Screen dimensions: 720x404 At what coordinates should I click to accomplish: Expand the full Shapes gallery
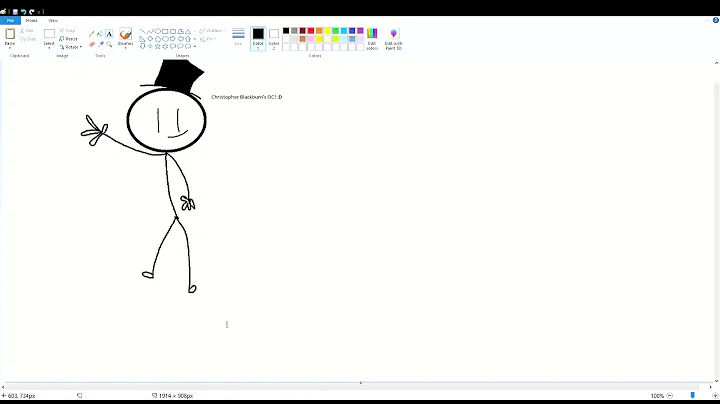(195, 46)
